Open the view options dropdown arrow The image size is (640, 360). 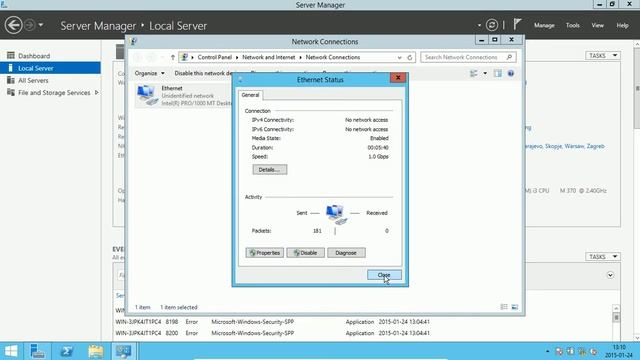click(485, 73)
